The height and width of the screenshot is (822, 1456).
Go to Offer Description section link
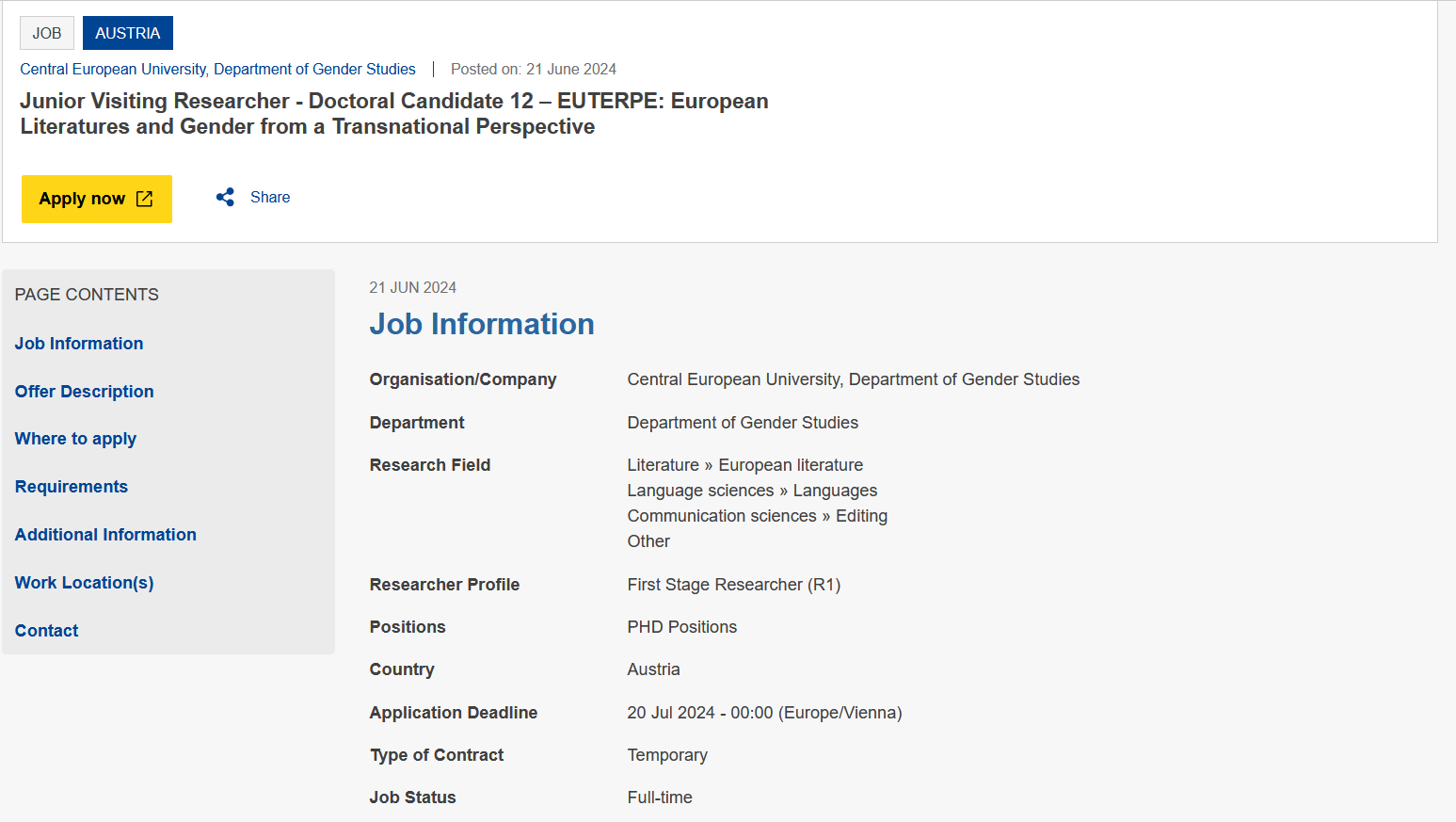(85, 392)
